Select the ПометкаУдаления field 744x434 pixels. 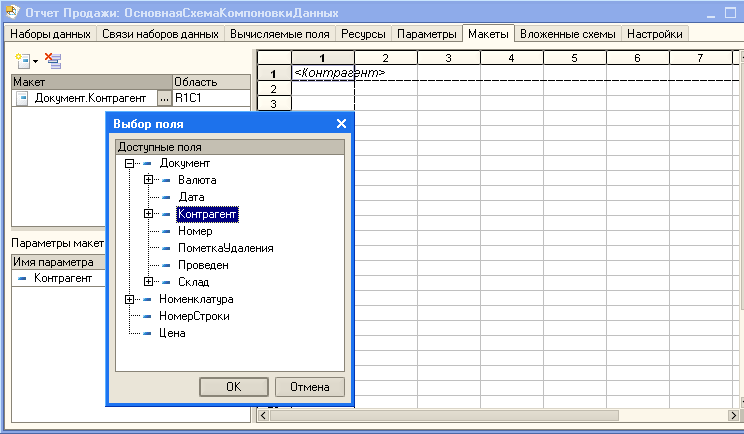225,248
